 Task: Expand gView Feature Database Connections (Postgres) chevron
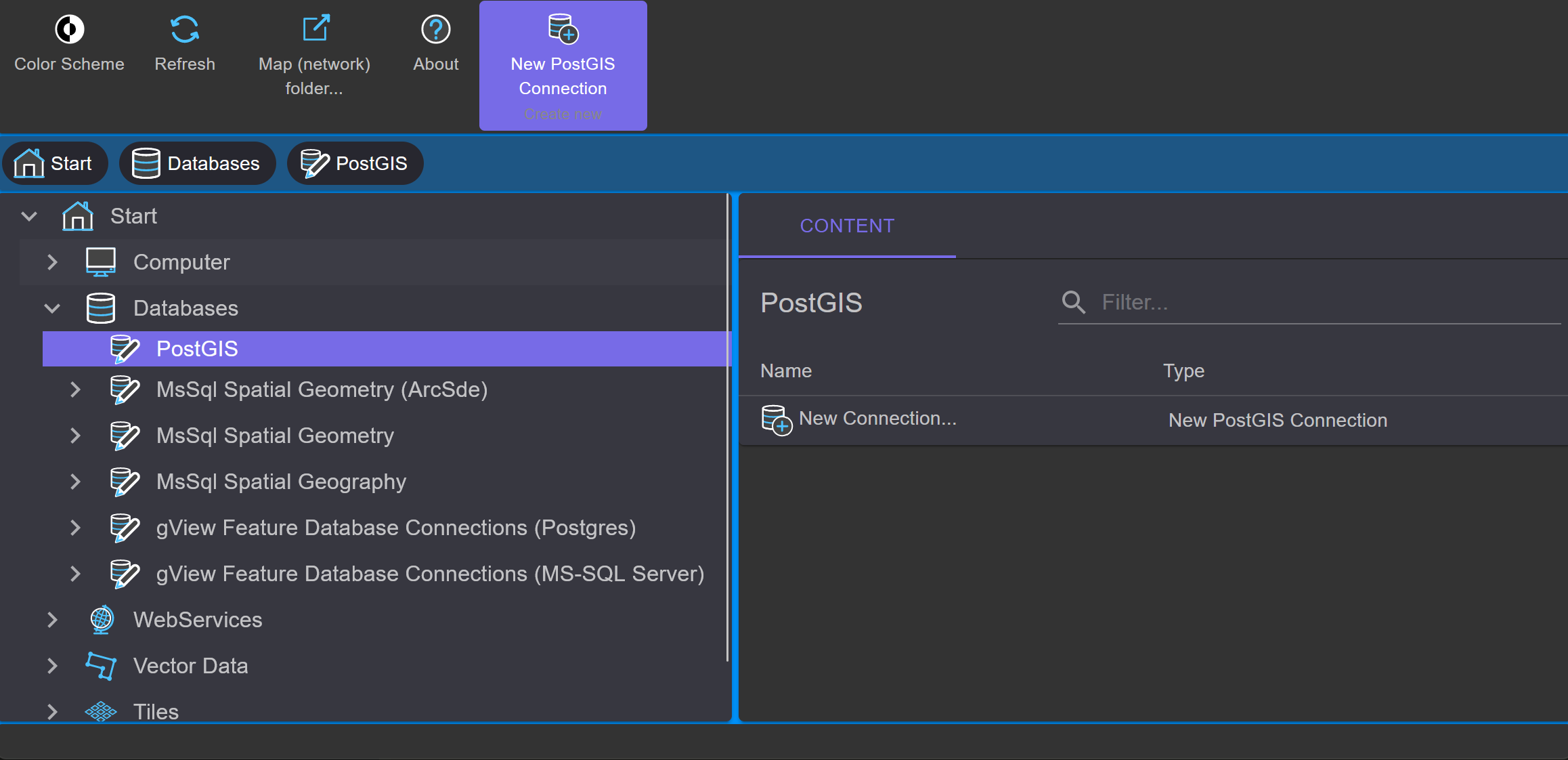[75, 528]
